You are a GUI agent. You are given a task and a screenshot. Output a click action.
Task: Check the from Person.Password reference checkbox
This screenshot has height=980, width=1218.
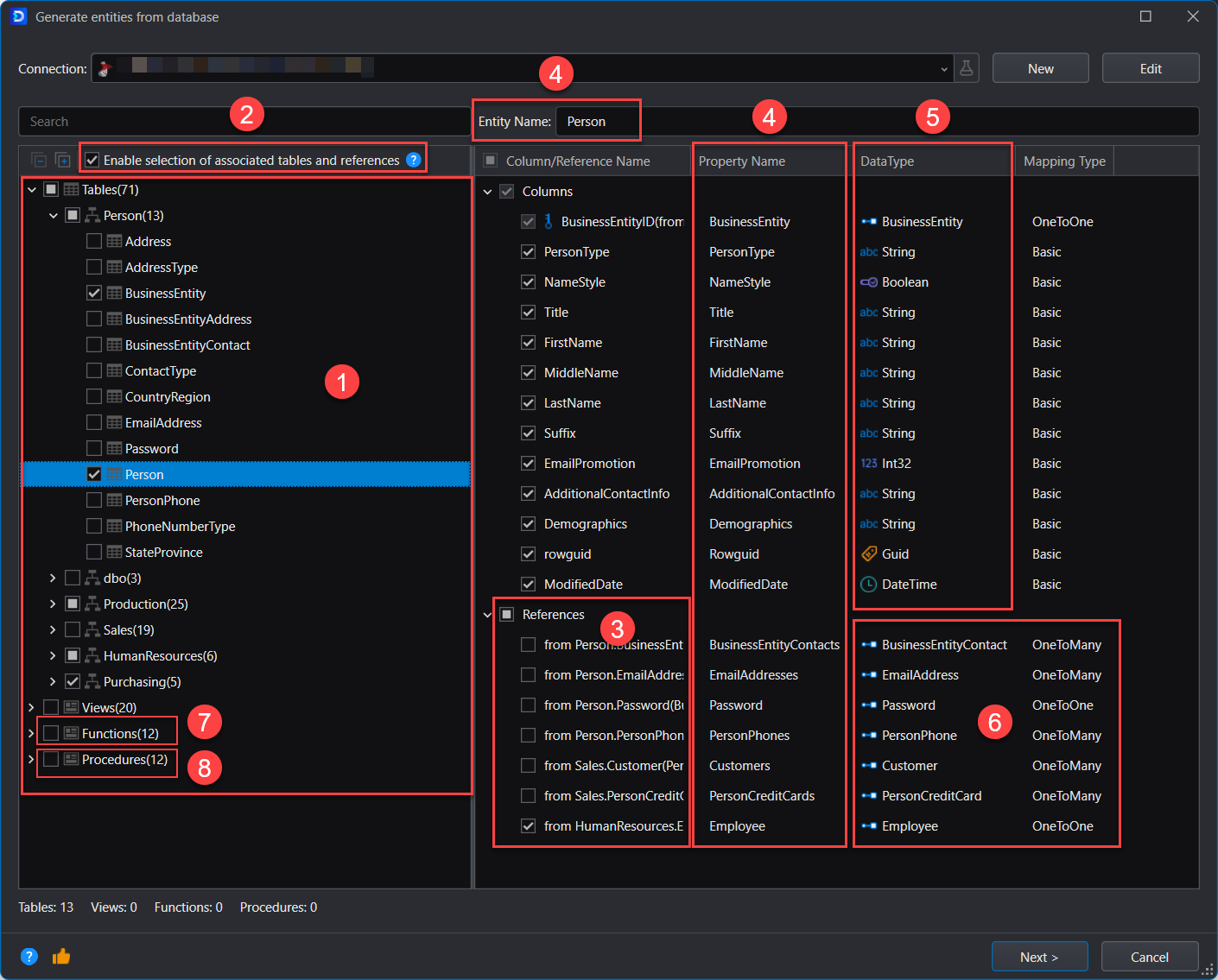coord(529,705)
